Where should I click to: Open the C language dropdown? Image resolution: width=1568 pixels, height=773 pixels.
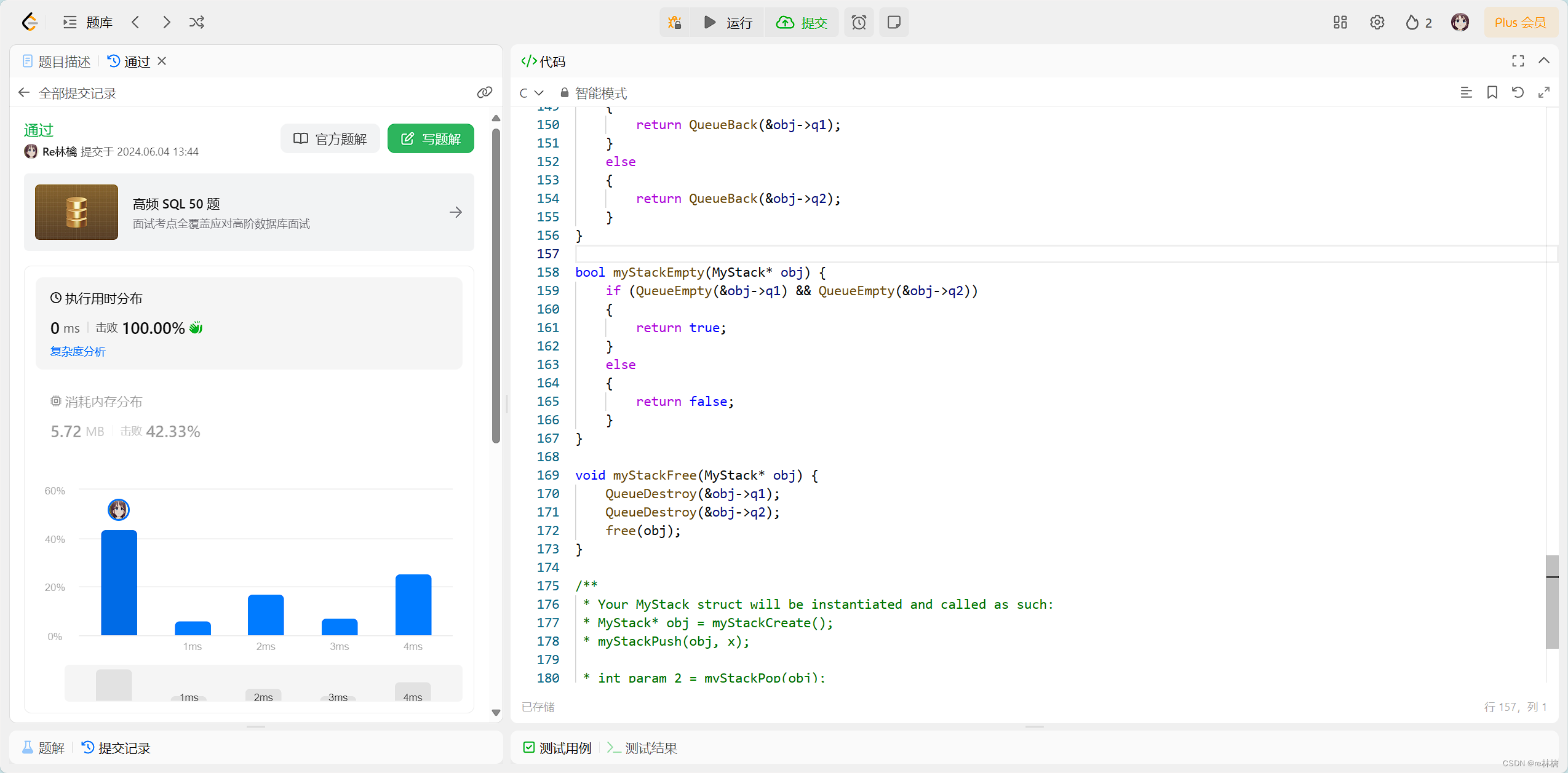[531, 93]
